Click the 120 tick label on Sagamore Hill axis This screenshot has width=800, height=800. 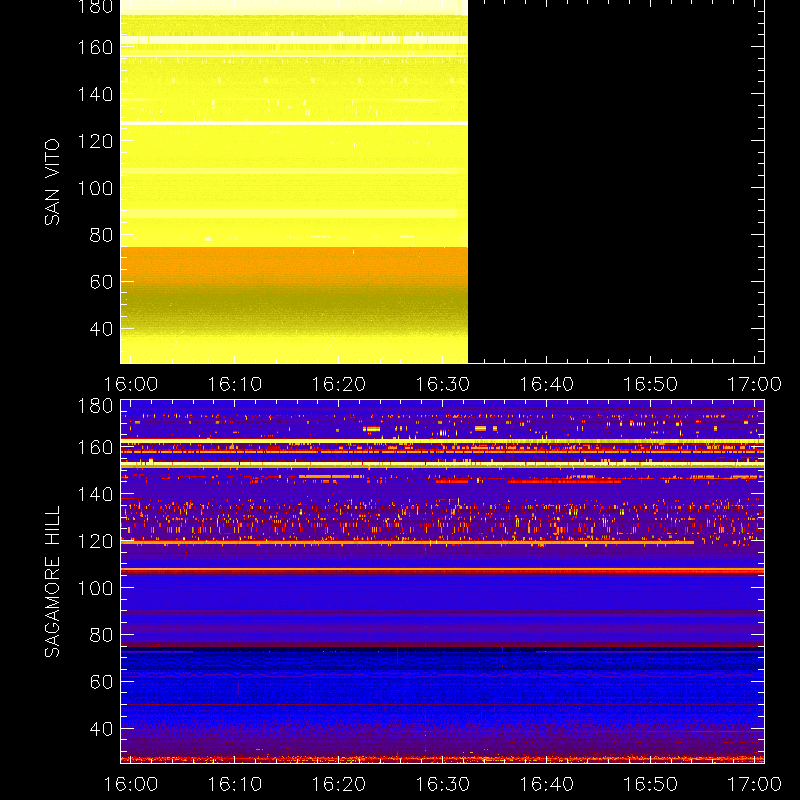click(x=95, y=541)
